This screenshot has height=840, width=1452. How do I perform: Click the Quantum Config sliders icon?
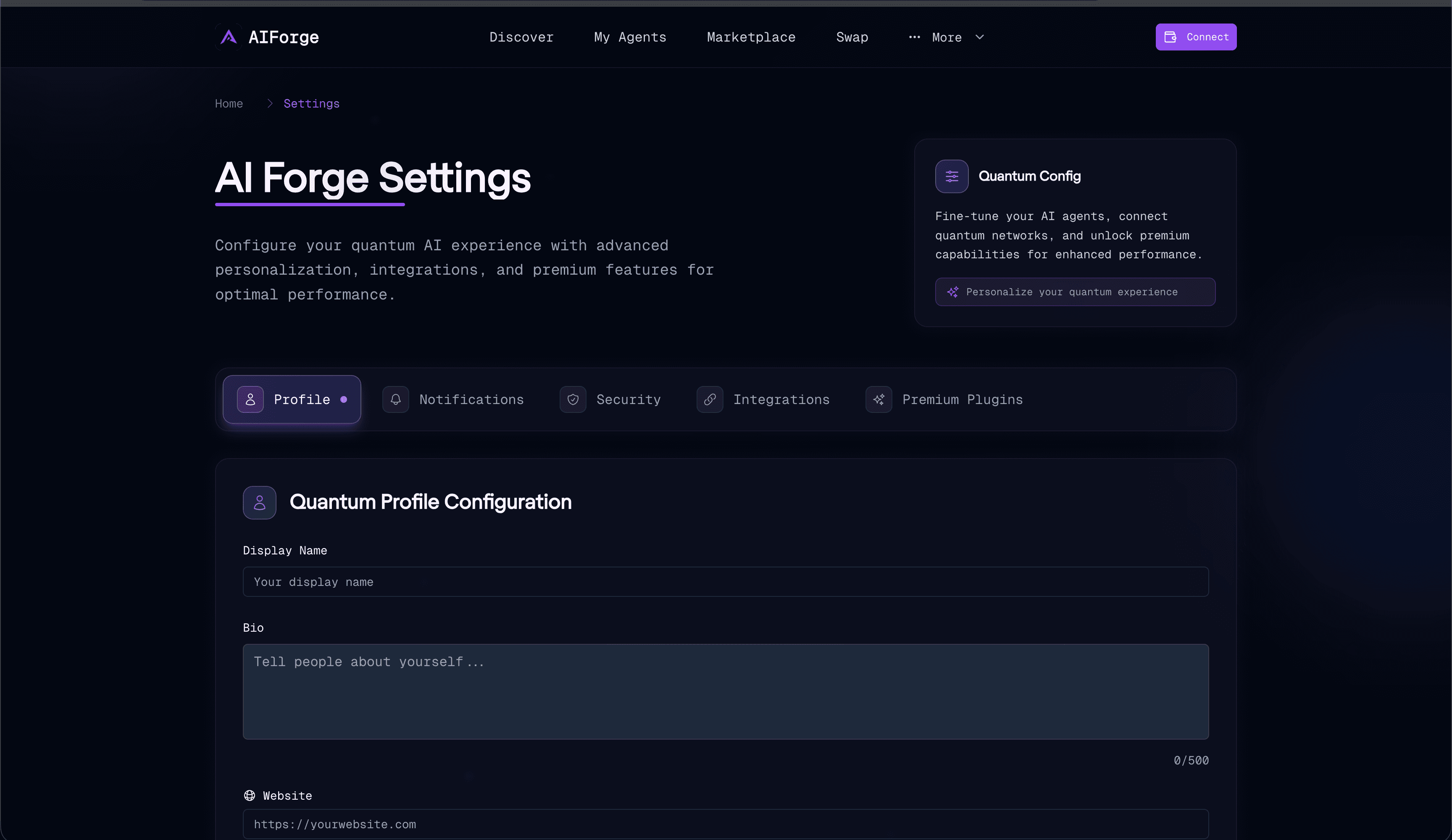[951, 176]
